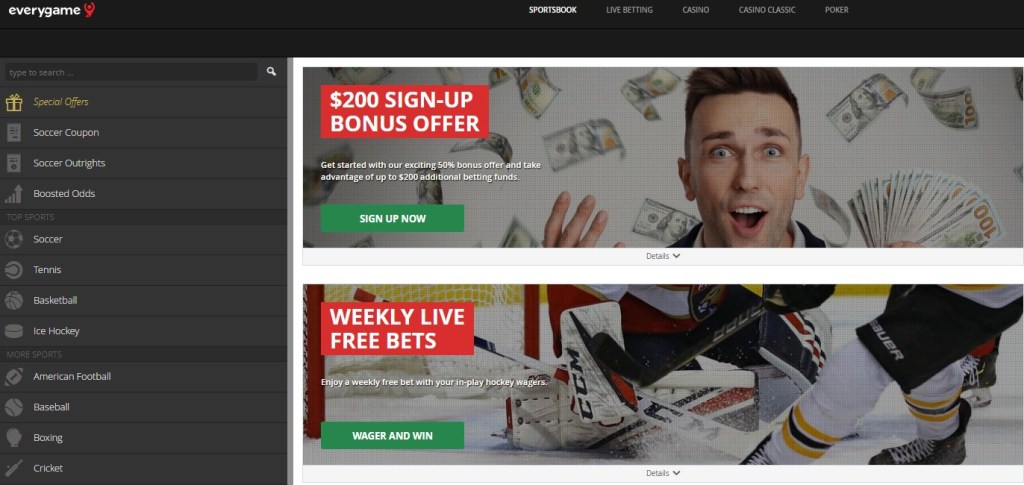This screenshot has height=485, width=1024.
Task: Click the everygame logo
Action: pyautogui.click(x=52, y=9)
